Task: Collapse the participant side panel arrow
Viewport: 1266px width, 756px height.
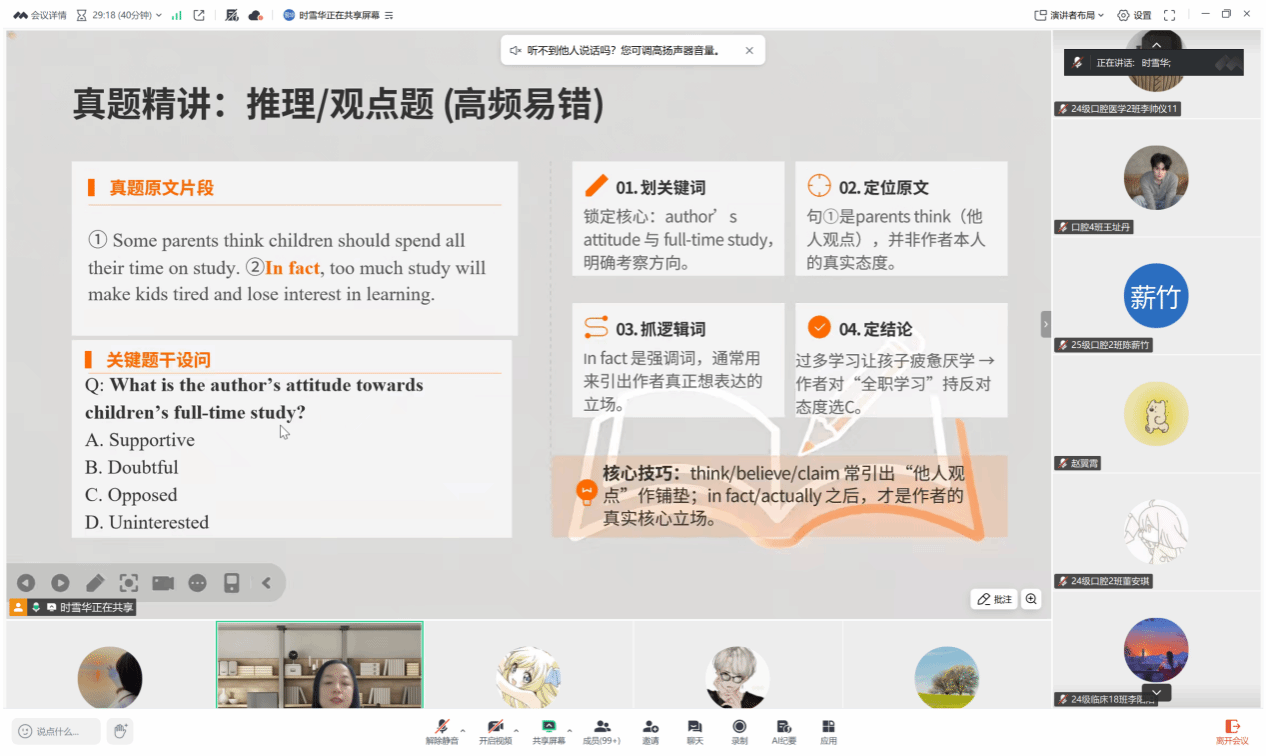Action: (1046, 324)
